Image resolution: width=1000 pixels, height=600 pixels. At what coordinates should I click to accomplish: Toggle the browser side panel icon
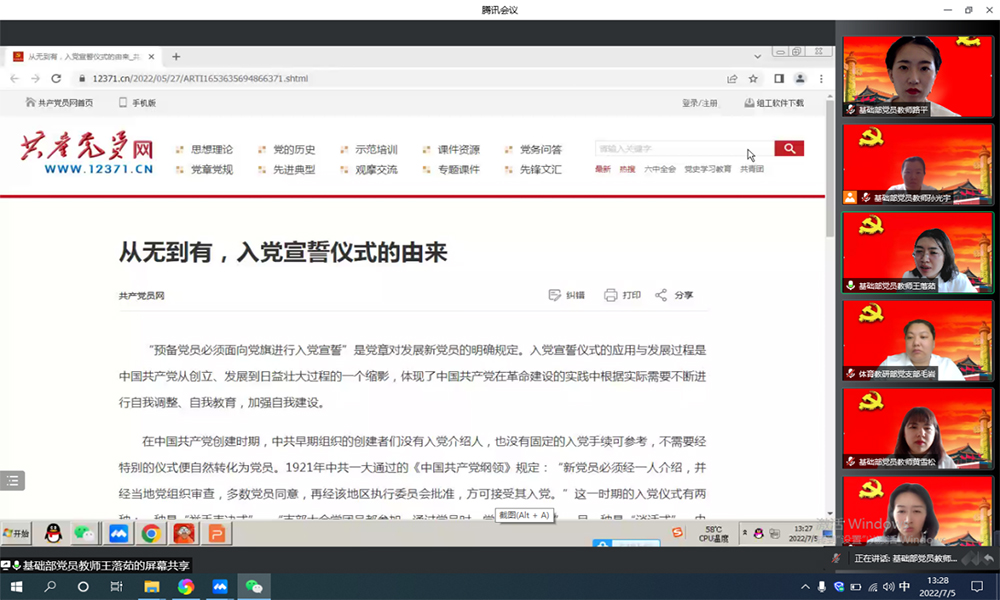point(778,78)
